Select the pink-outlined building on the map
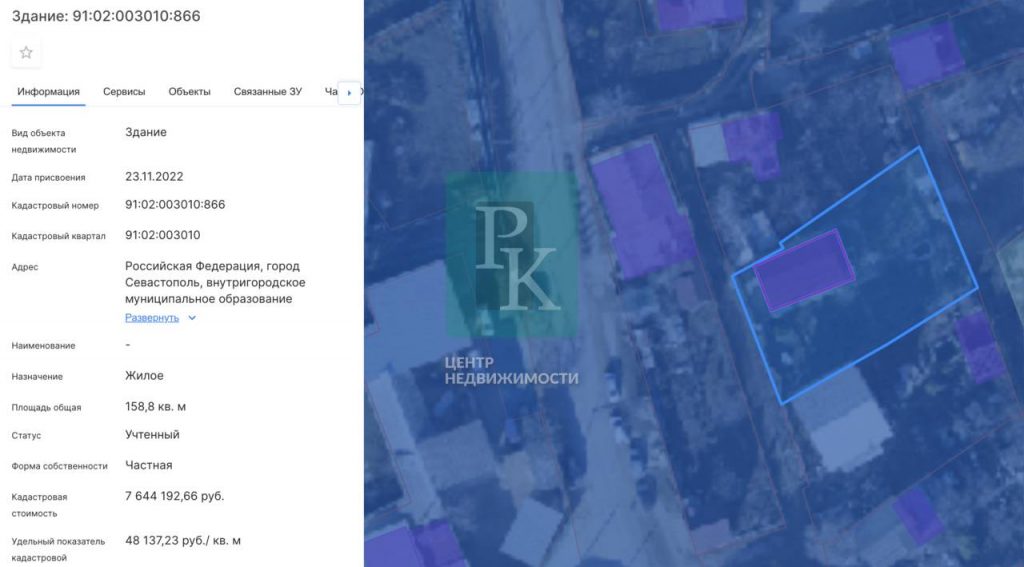1024x567 pixels. coord(804,270)
